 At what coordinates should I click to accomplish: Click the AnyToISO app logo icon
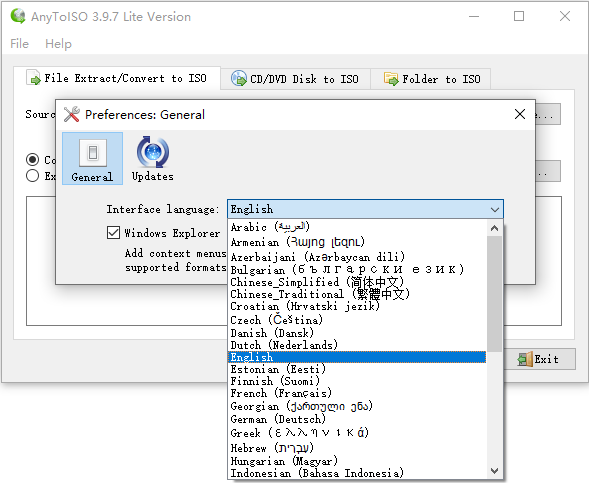(18, 16)
